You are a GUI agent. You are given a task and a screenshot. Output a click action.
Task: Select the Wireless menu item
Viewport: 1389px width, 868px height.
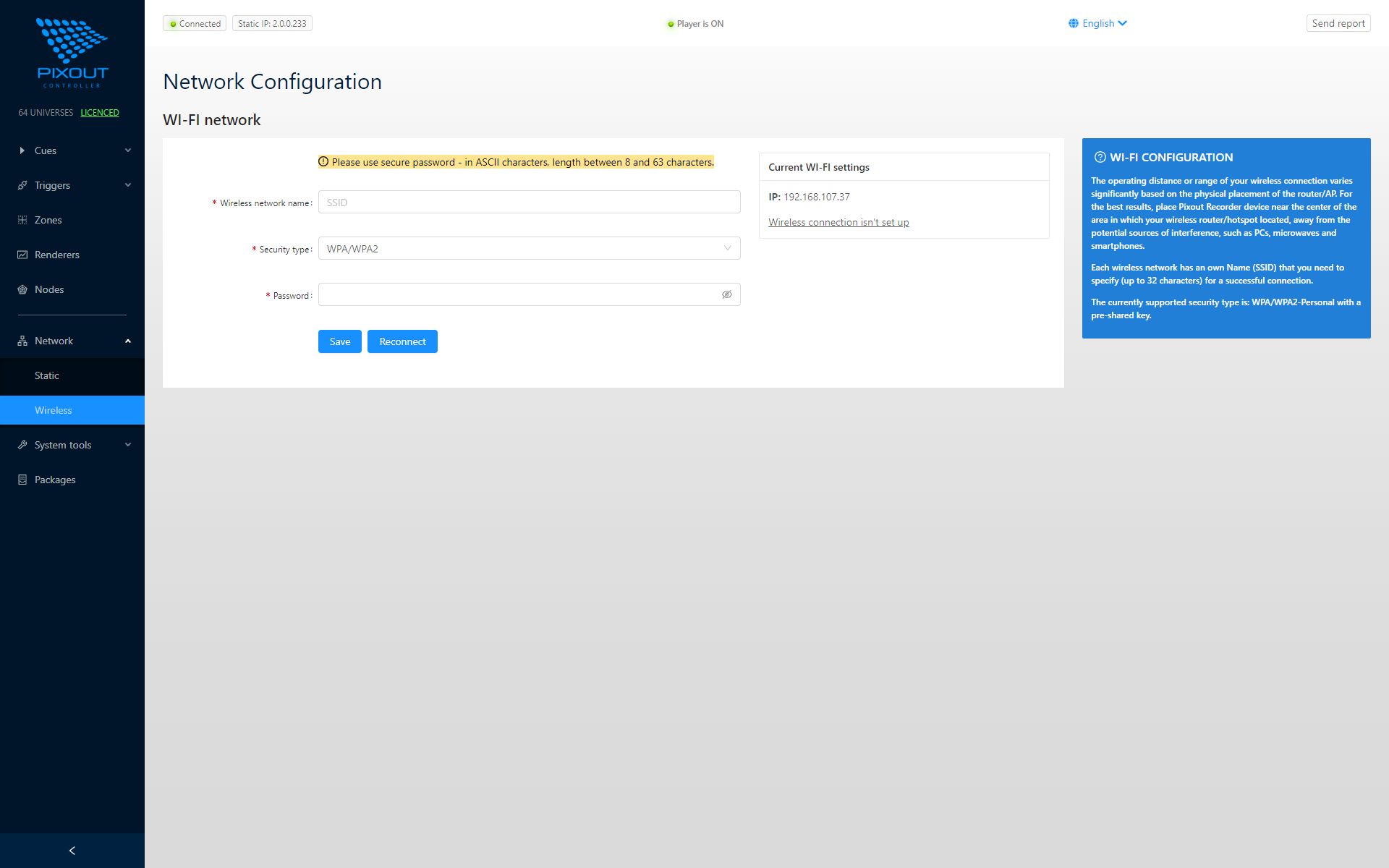[x=54, y=410]
